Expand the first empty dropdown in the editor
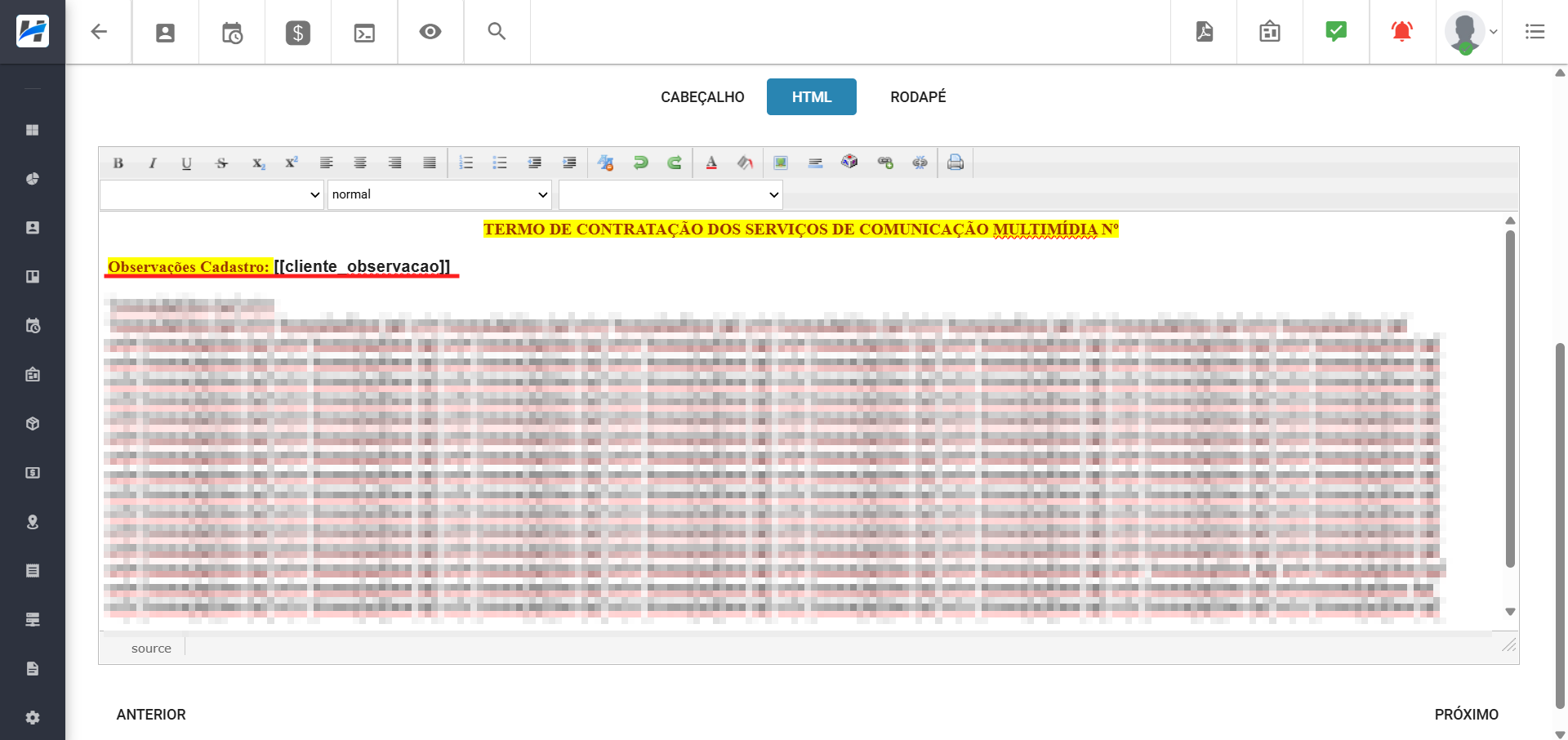 pyautogui.click(x=212, y=194)
